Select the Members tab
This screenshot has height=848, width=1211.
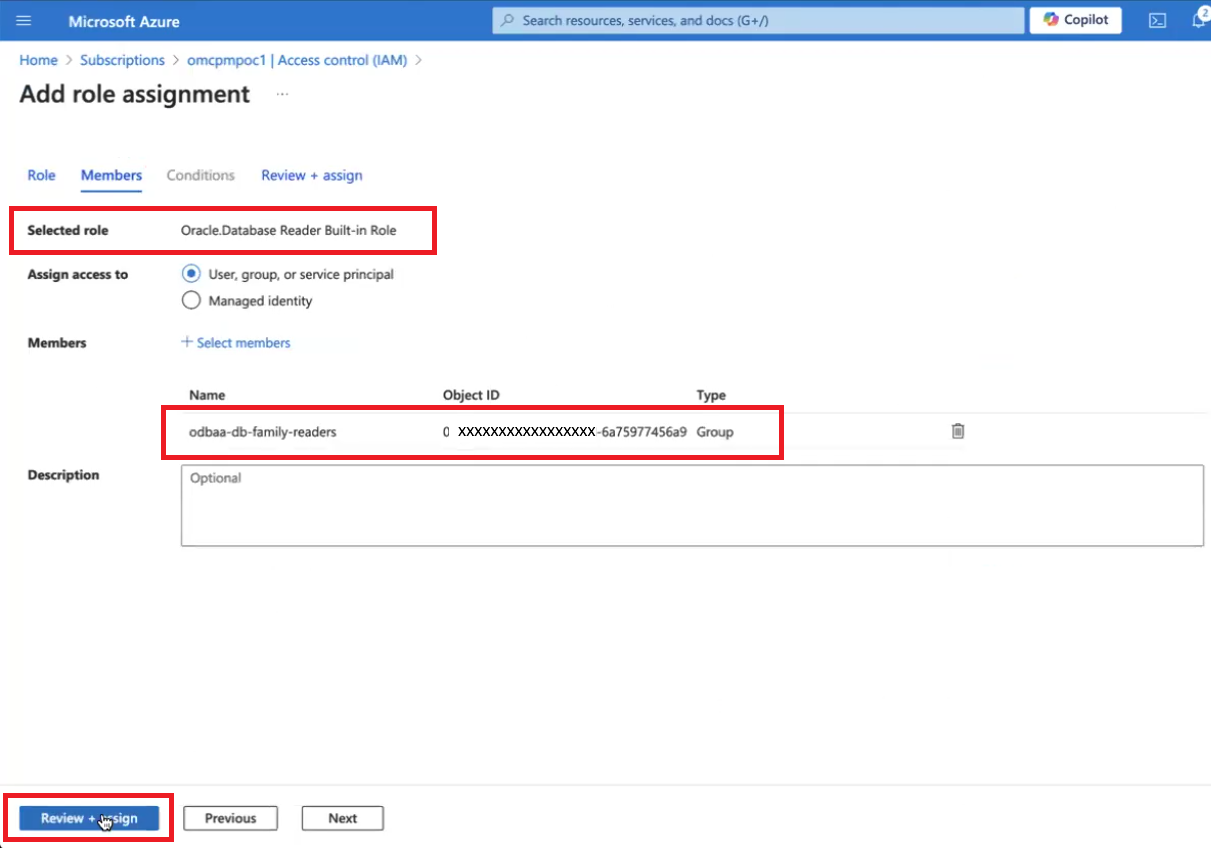tap(111, 175)
